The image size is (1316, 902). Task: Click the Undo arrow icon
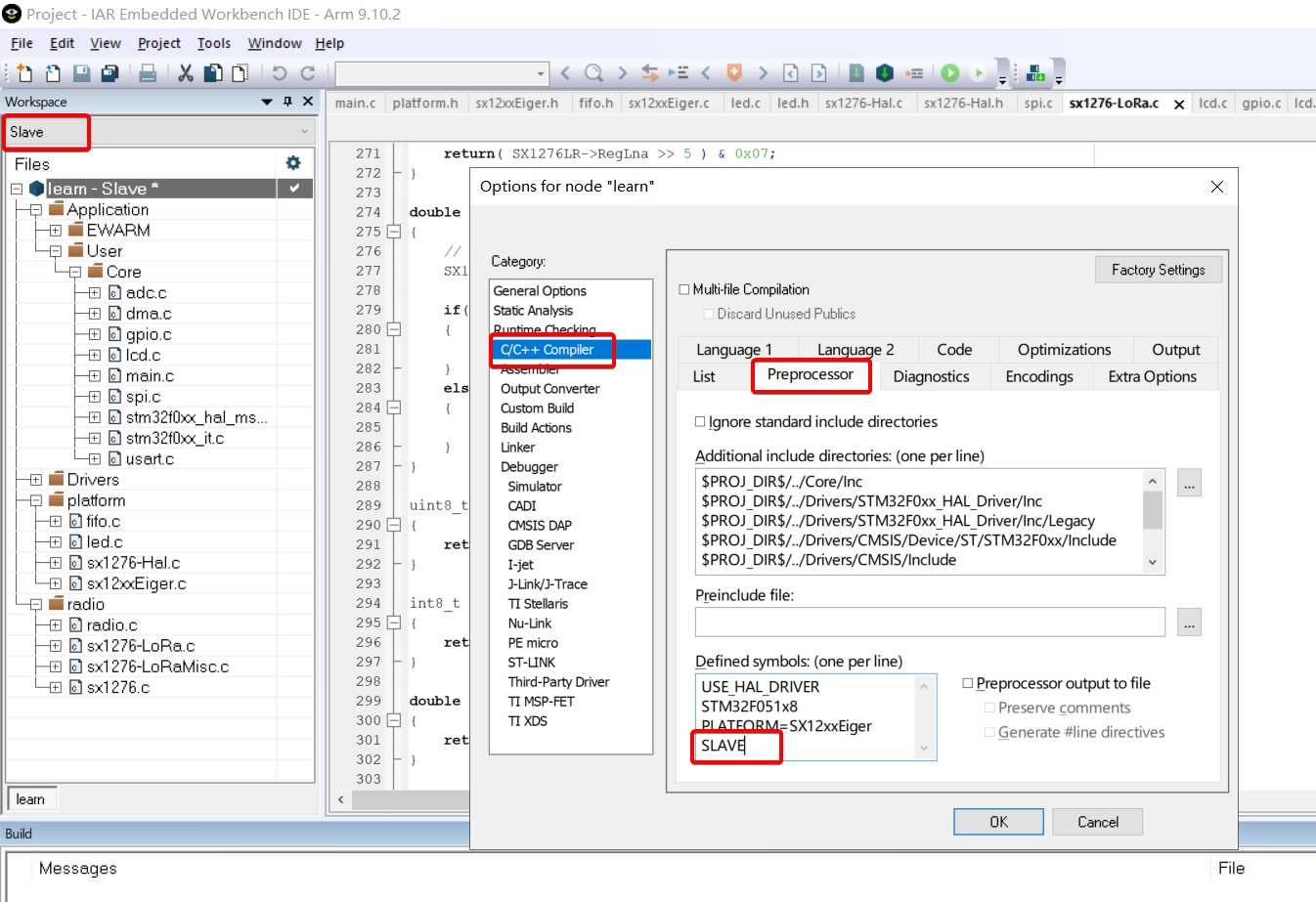coord(280,73)
